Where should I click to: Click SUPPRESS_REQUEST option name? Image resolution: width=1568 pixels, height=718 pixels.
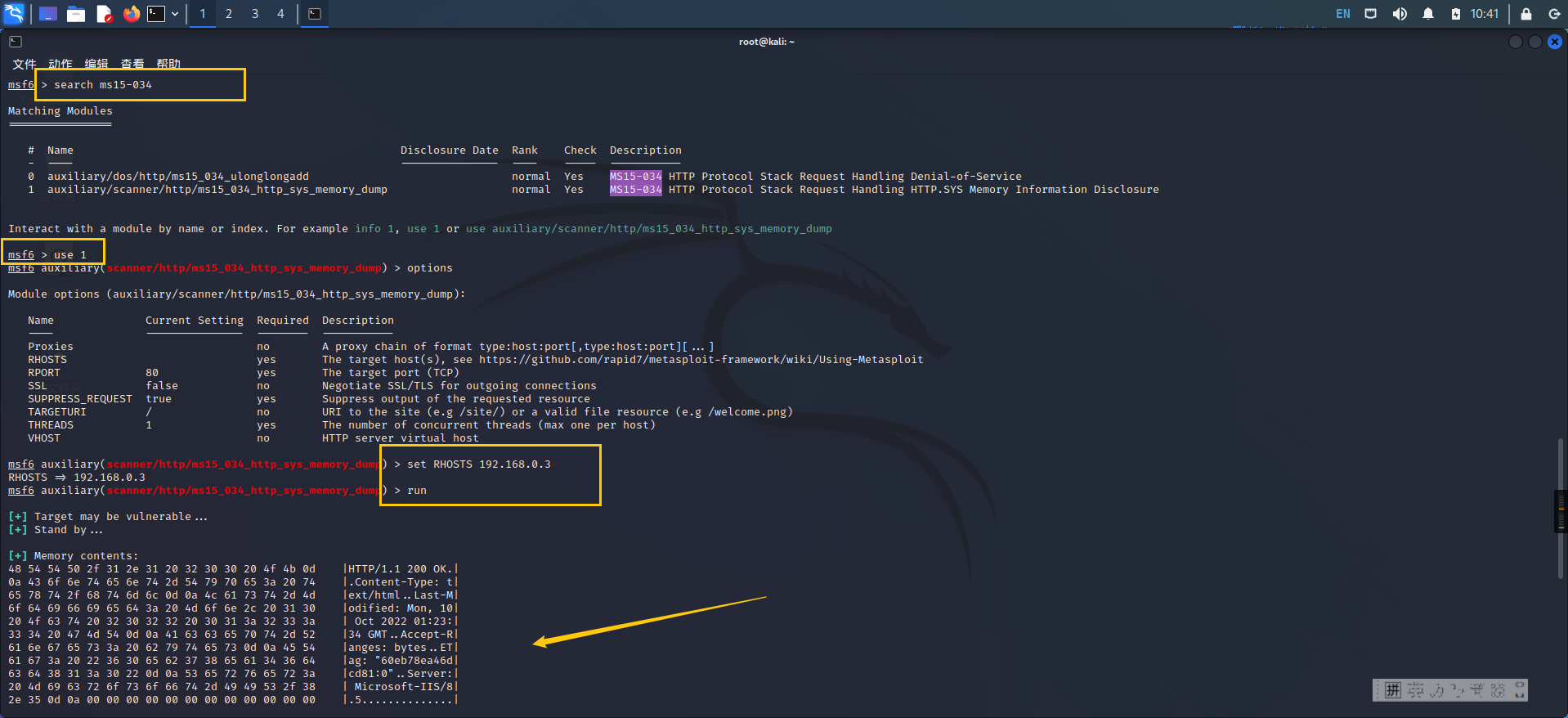pyautogui.click(x=80, y=399)
